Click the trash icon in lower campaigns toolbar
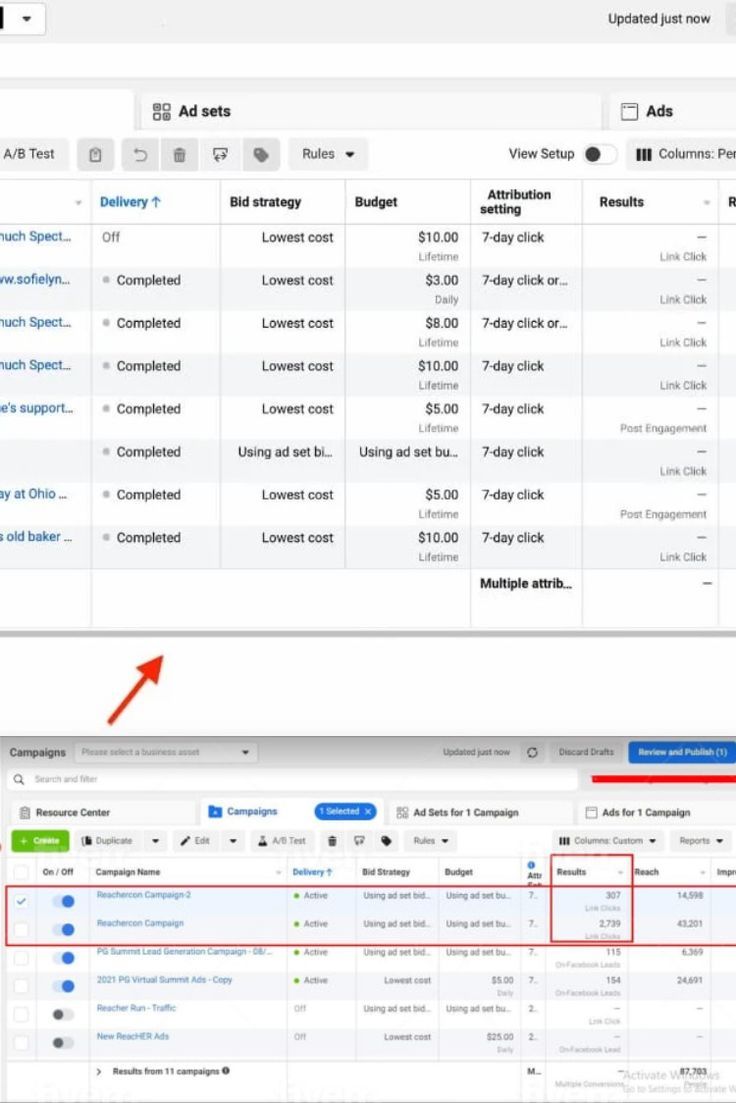 click(332, 841)
